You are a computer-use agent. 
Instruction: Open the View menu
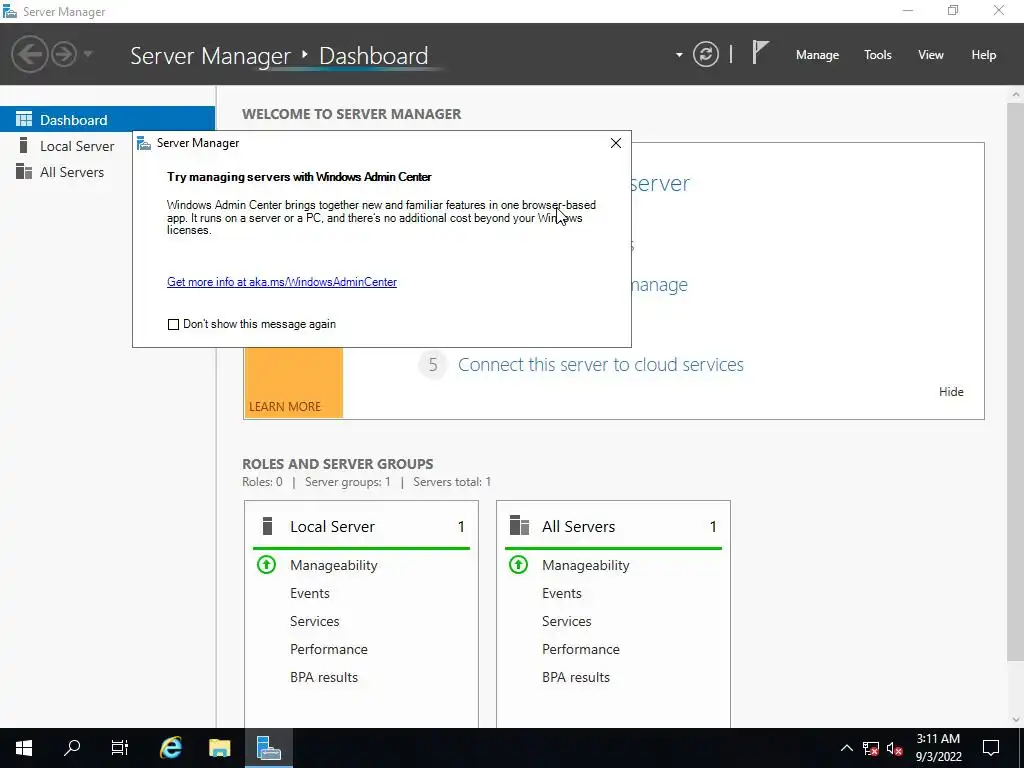[x=931, y=55]
